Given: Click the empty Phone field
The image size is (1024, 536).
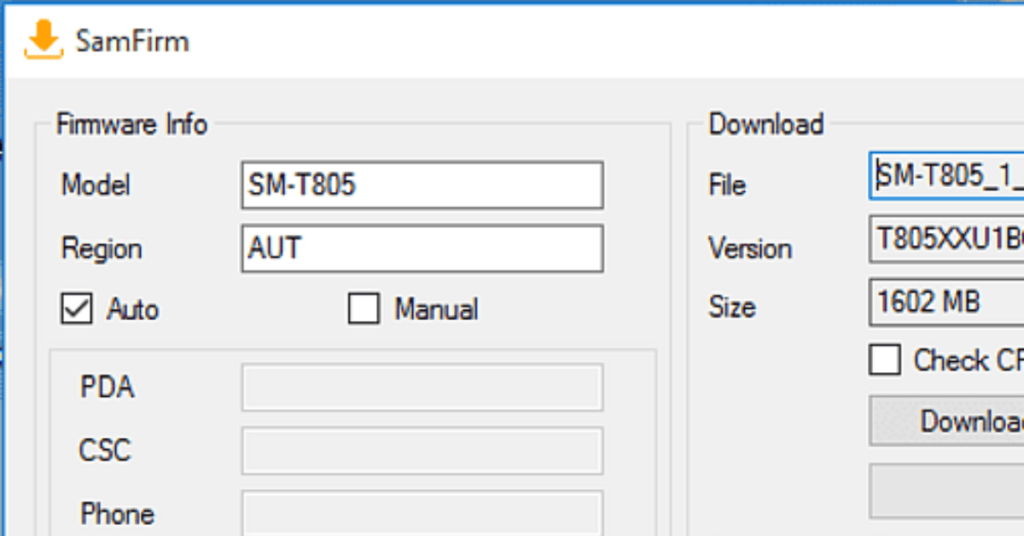Looking at the screenshot, I should 422,513.
